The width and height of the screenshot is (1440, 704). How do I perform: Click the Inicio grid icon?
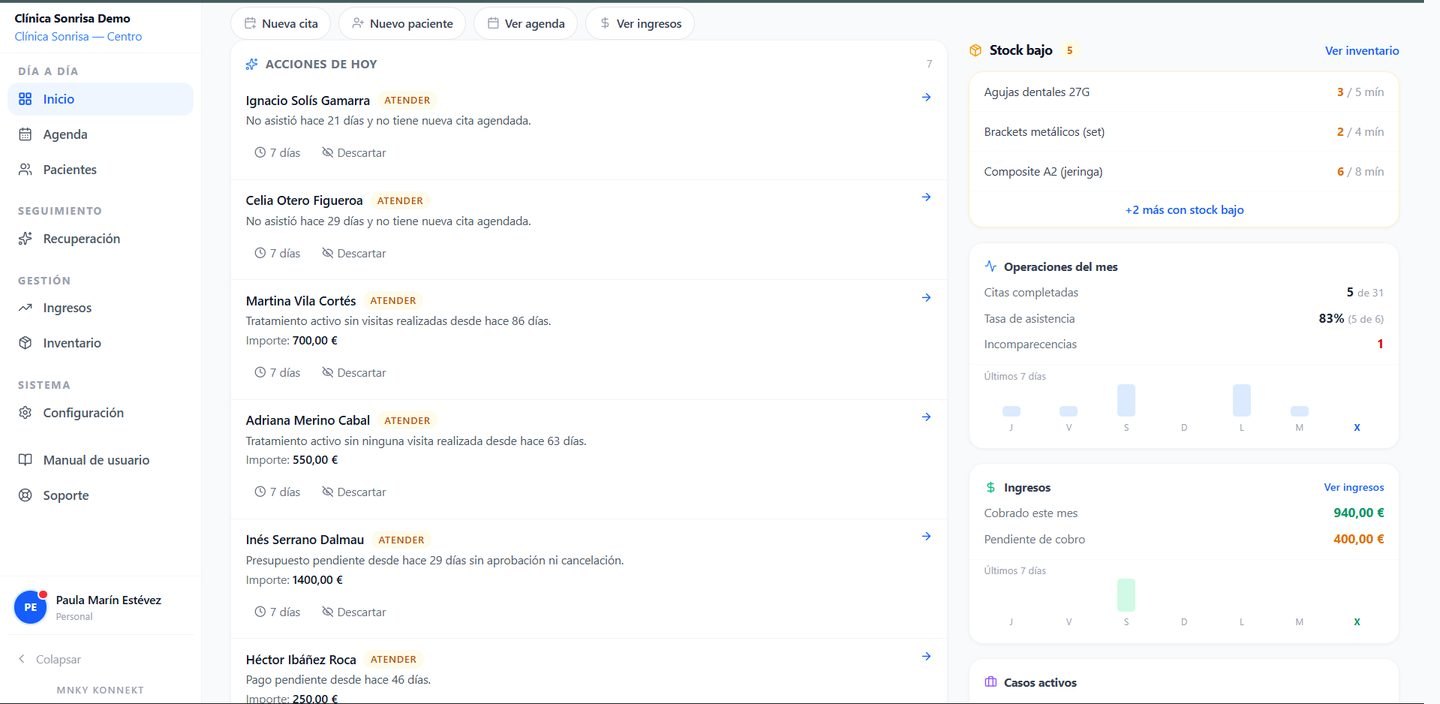tap(25, 99)
